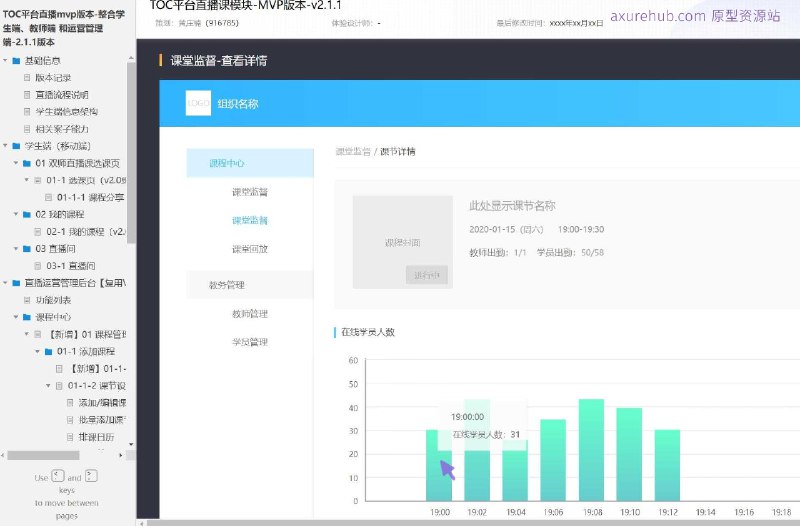Click the 进行中 status badge
This screenshot has height=526, width=800.
click(427, 275)
